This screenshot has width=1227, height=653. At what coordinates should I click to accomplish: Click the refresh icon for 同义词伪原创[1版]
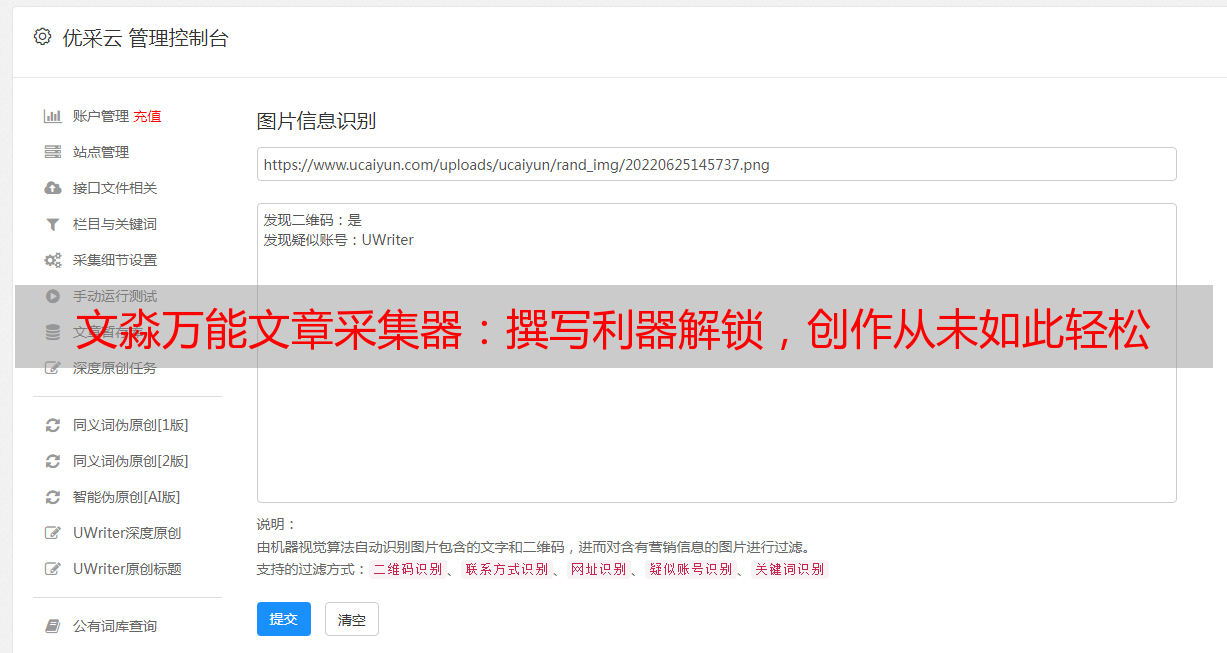click(53, 425)
